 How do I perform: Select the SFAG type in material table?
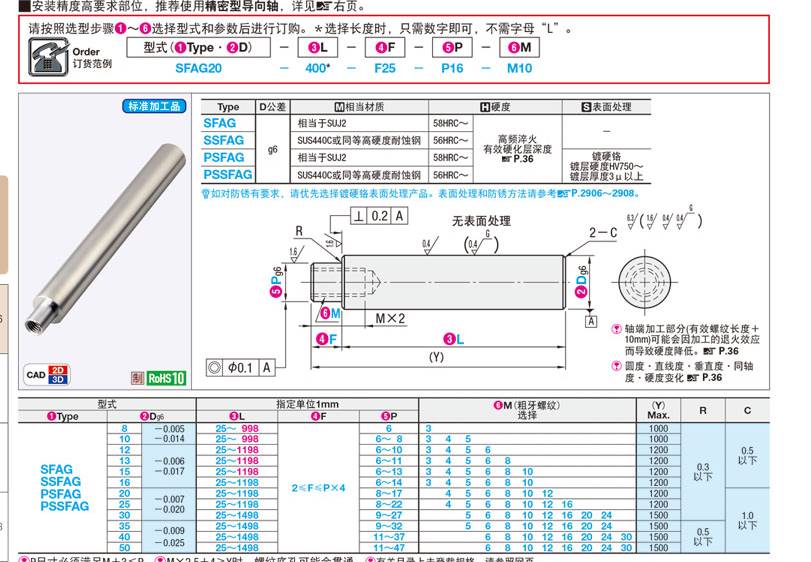point(220,123)
